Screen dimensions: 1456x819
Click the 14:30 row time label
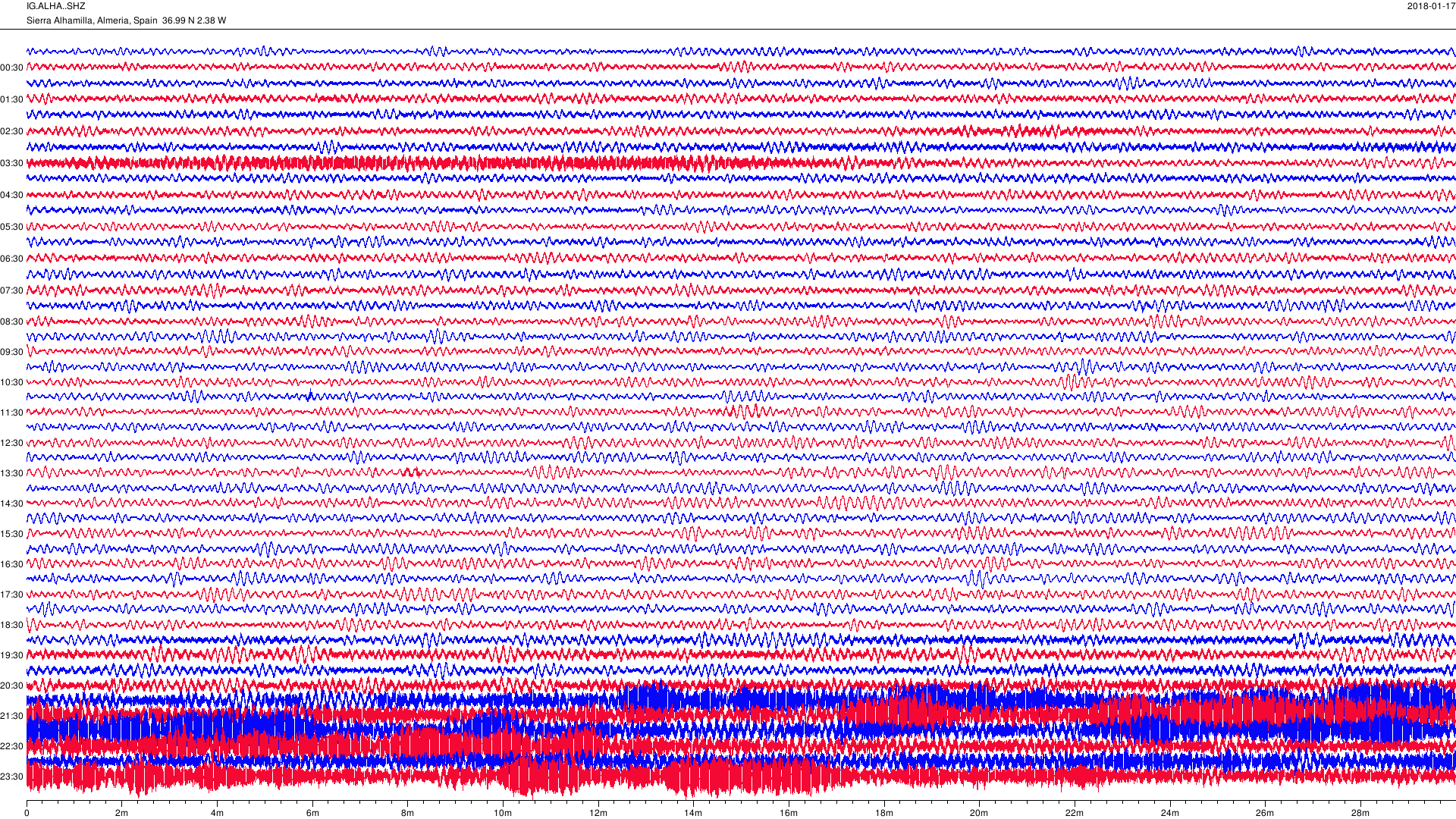11,504
